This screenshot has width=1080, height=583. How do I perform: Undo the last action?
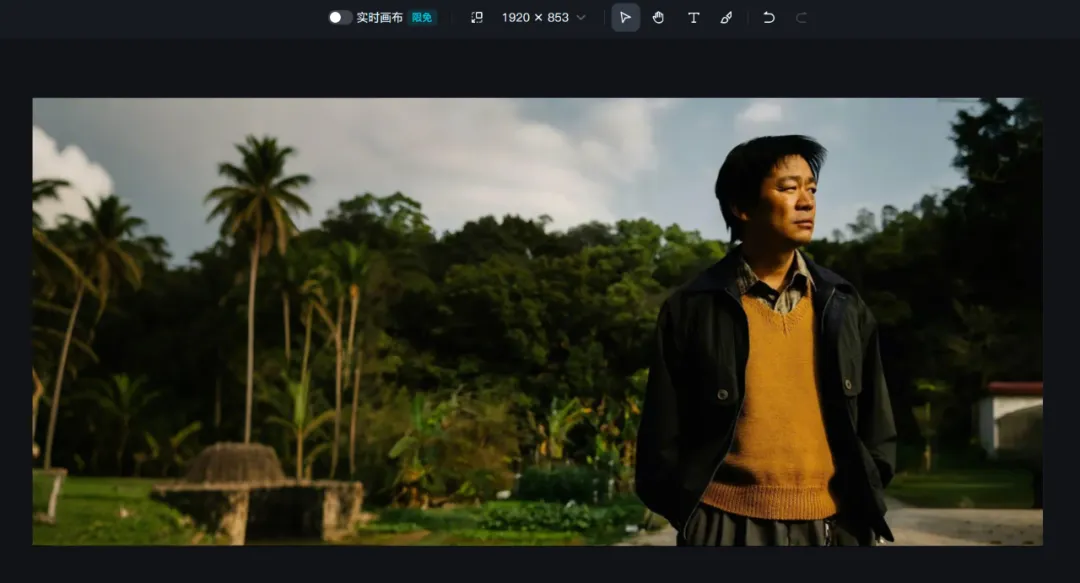(x=769, y=17)
